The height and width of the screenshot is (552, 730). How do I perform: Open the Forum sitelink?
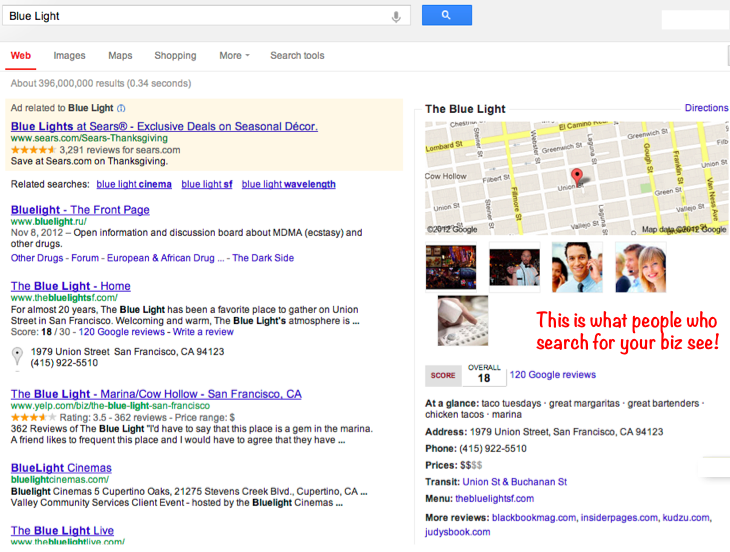pos(85,258)
